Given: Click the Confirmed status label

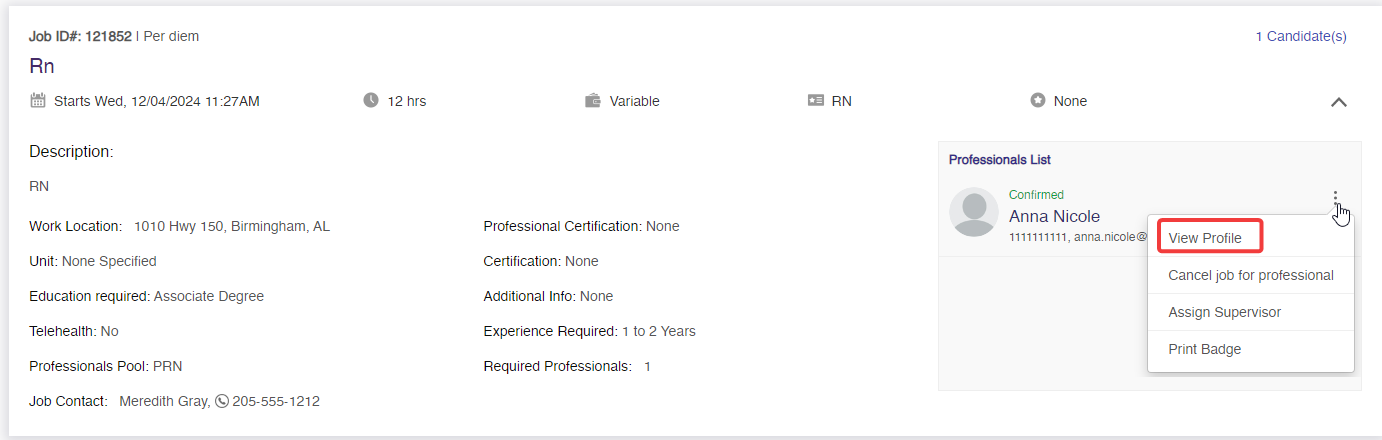Looking at the screenshot, I should pyautogui.click(x=1036, y=195).
